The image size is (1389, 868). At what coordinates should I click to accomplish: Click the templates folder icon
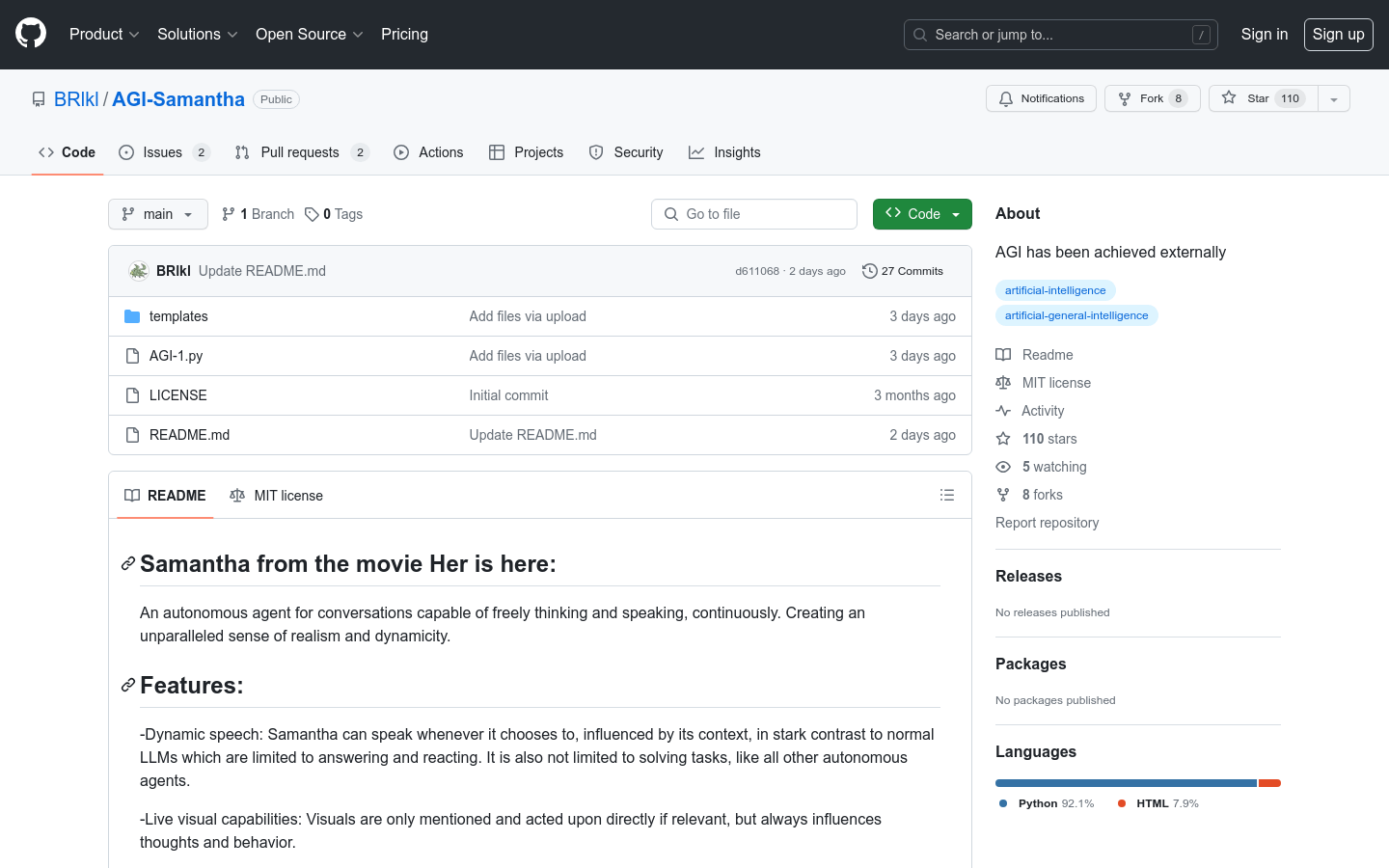point(132,316)
